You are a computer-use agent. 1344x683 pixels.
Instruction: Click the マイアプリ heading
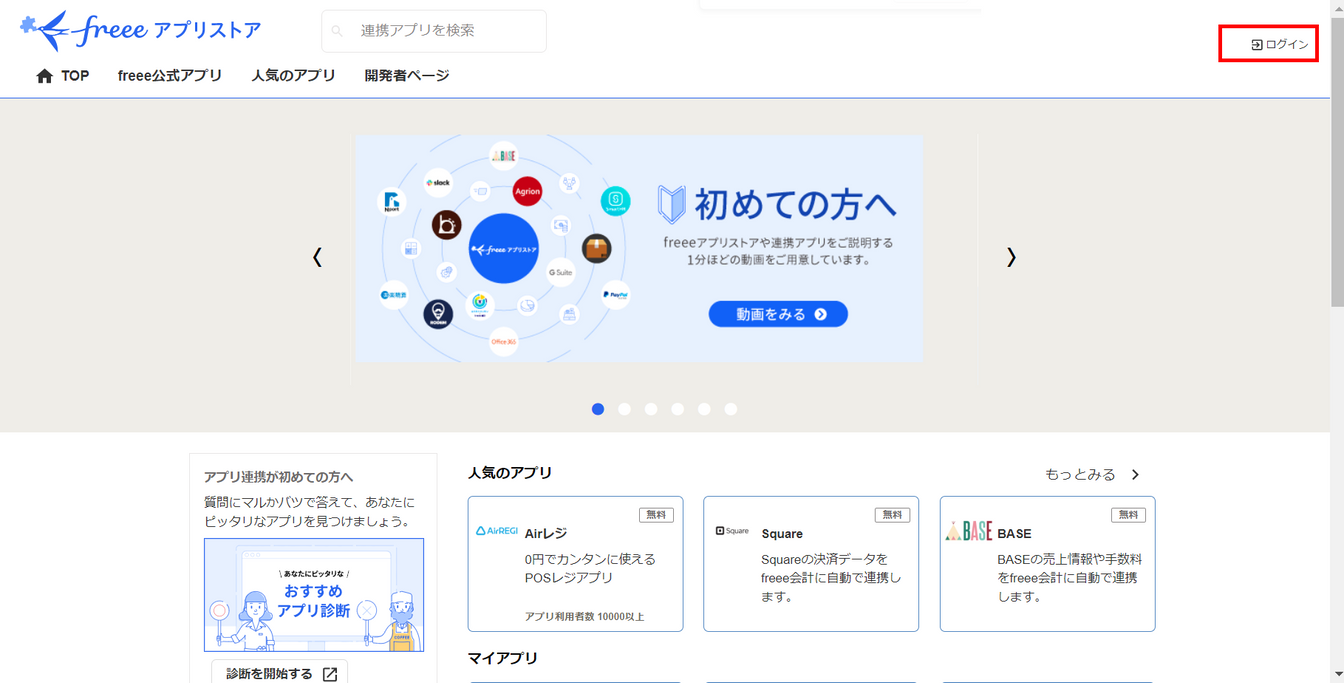[503, 658]
